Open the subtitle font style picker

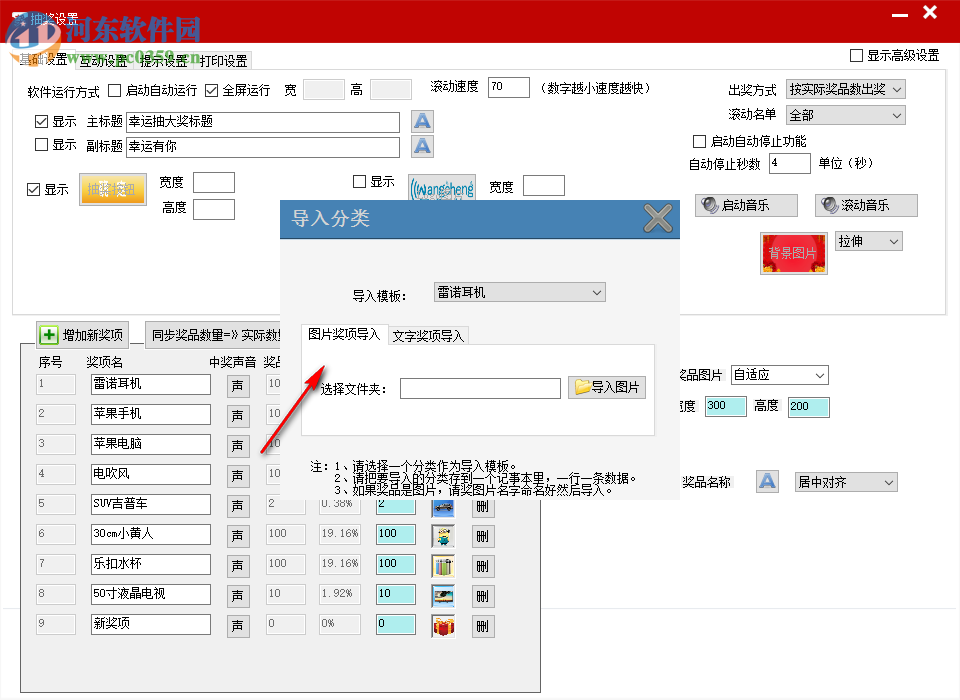pos(421,146)
